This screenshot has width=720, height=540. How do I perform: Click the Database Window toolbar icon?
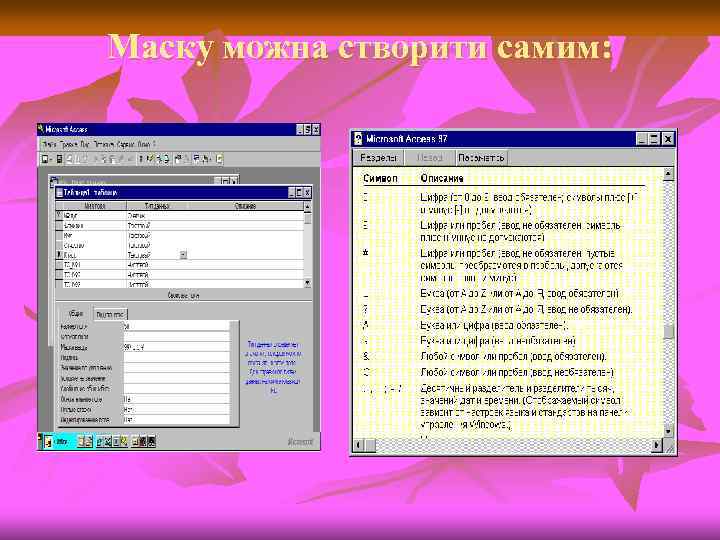[197, 159]
